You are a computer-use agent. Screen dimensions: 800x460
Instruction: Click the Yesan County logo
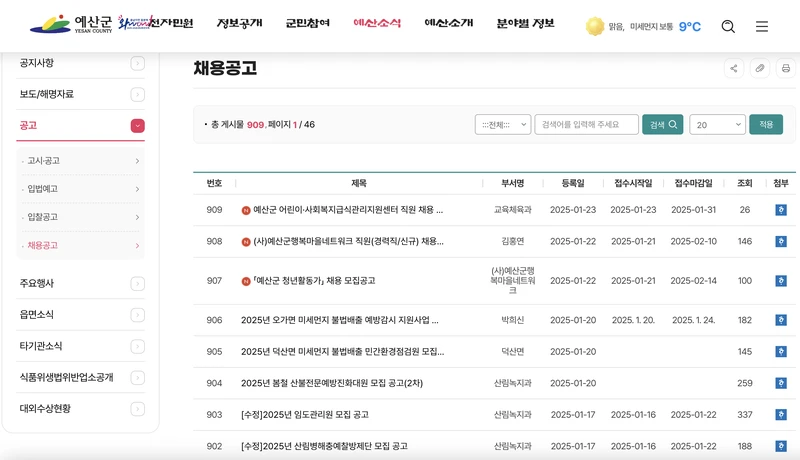tap(71, 24)
